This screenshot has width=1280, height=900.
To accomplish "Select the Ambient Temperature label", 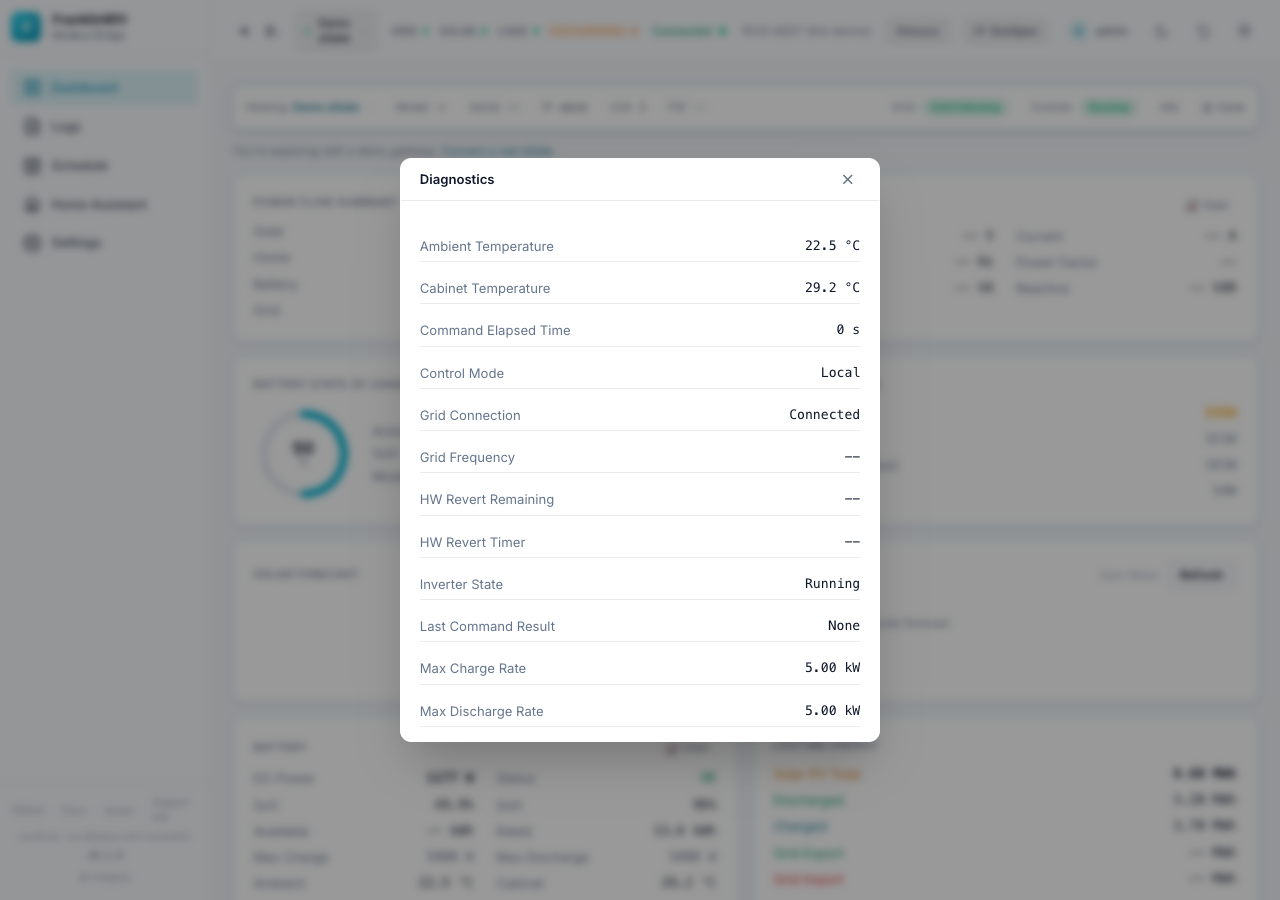I will tap(487, 246).
